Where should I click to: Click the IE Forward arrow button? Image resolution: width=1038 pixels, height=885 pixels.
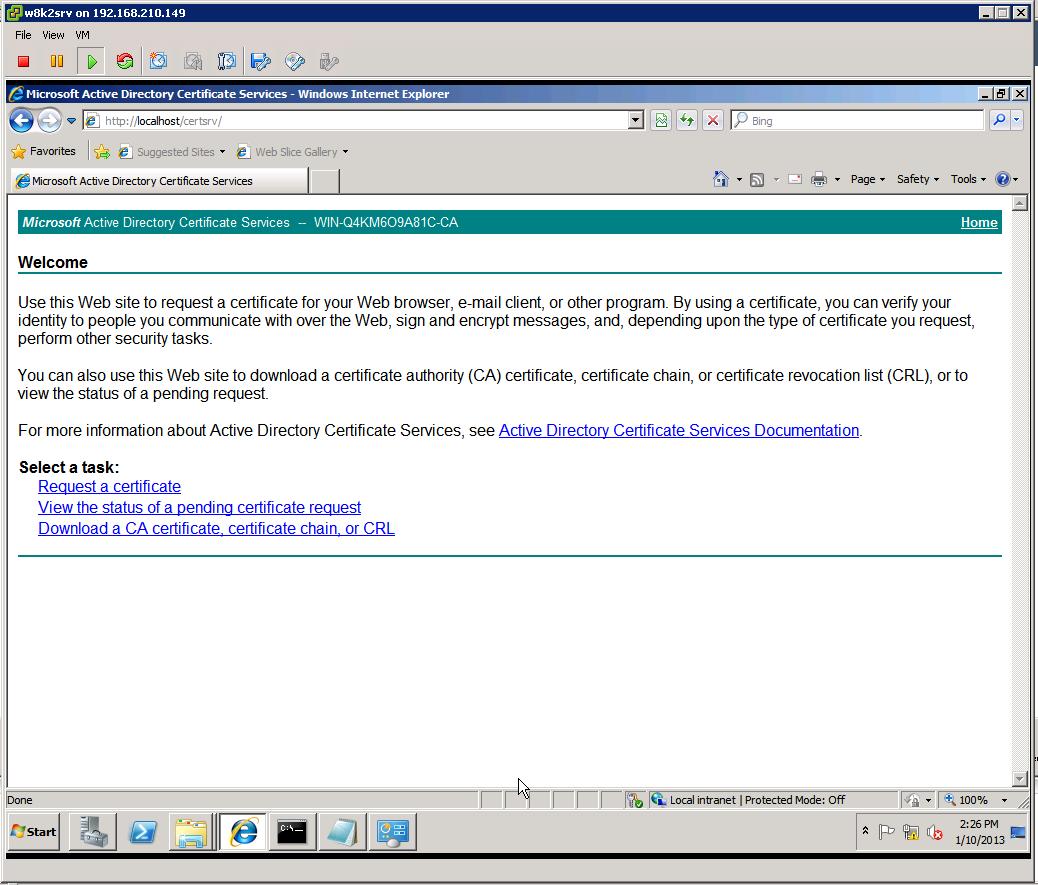click(x=48, y=120)
